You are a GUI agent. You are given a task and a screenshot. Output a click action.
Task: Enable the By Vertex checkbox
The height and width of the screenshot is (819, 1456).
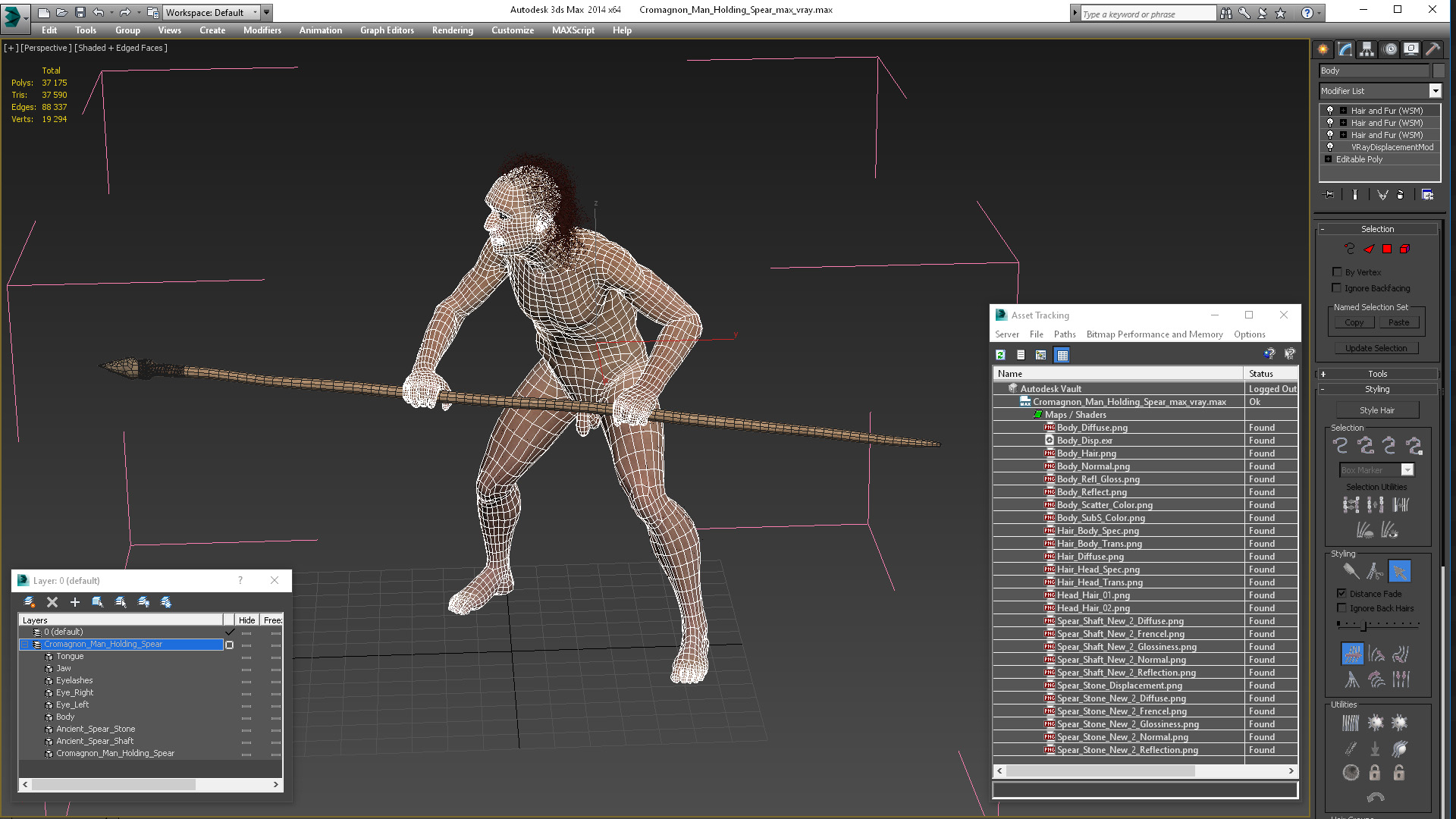(x=1337, y=271)
